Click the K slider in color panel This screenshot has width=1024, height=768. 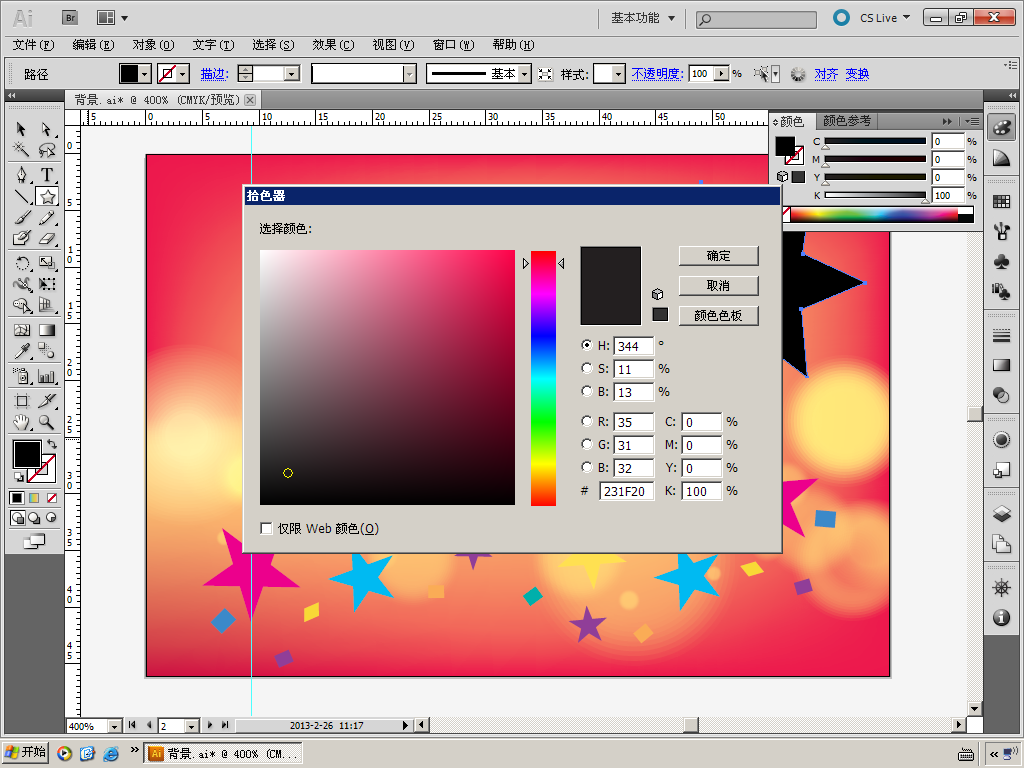(875, 195)
